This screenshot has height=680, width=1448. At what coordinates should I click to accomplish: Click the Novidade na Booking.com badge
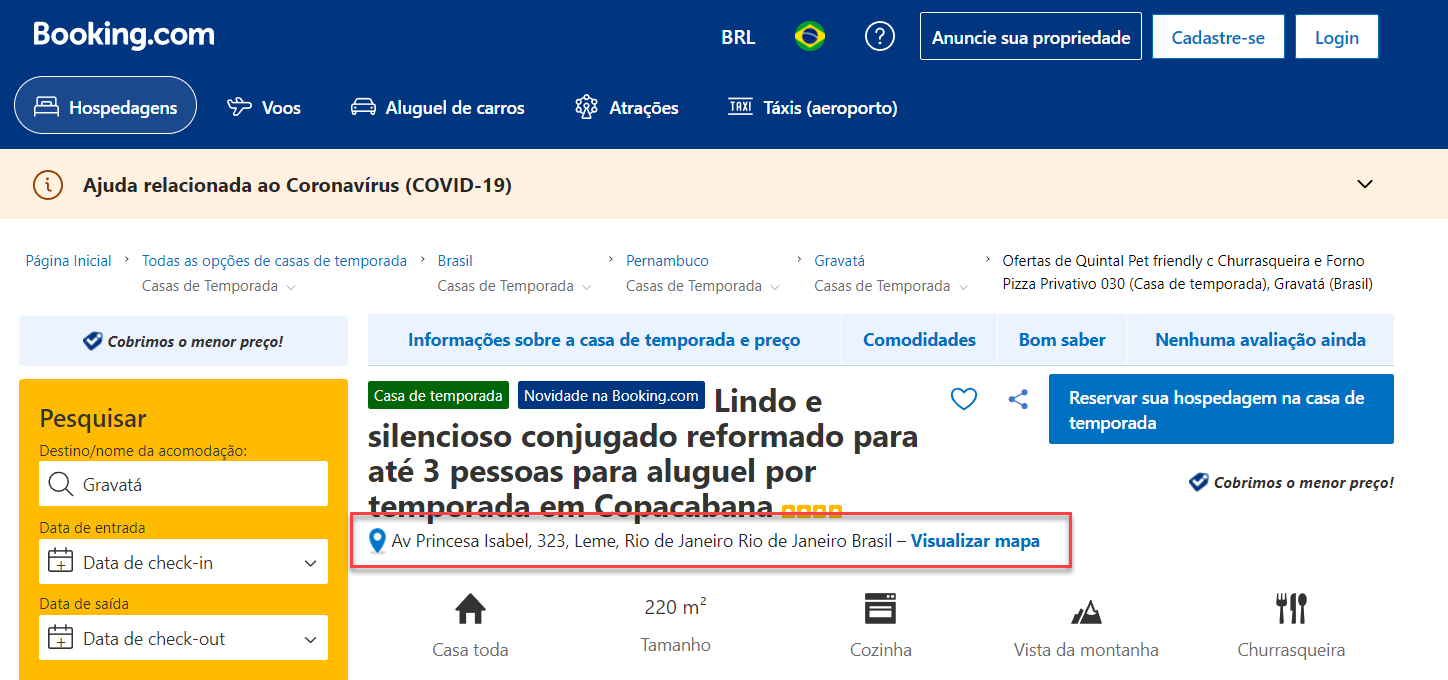click(x=611, y=395)
